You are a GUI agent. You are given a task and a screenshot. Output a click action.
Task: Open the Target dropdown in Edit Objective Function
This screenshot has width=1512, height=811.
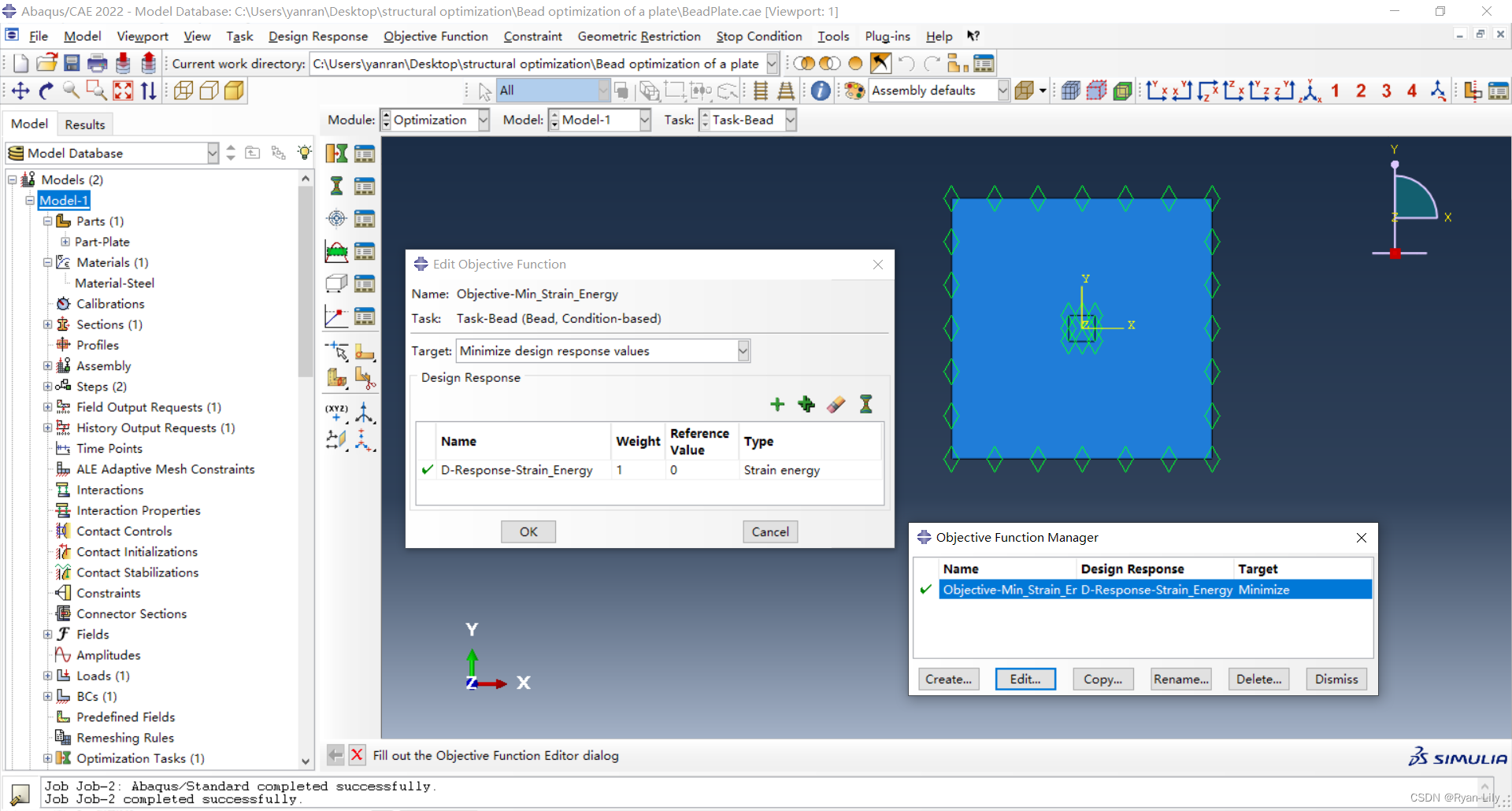pyautogui.click(x=743, y=351)
